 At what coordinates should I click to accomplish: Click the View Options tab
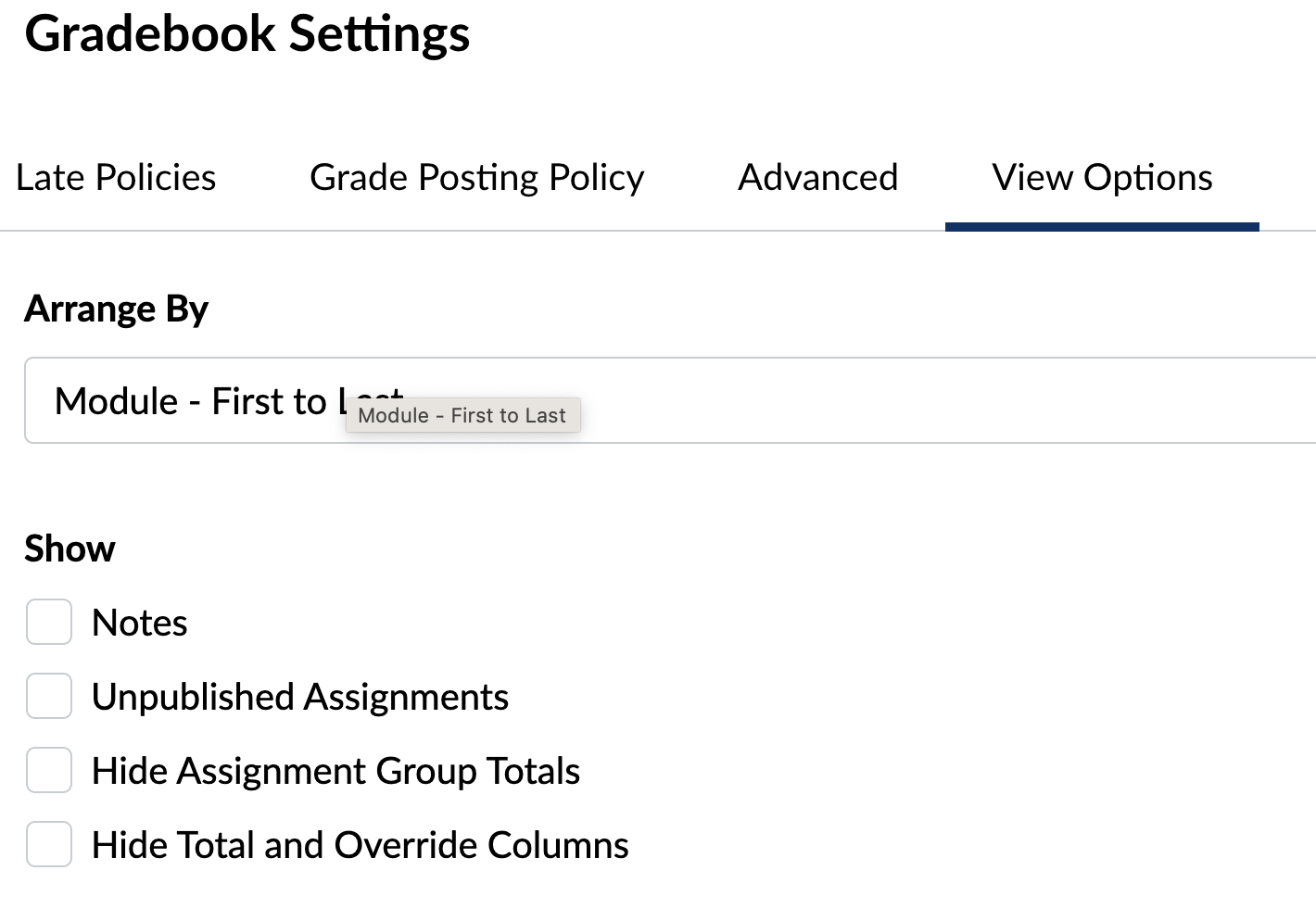[1102, 177]
